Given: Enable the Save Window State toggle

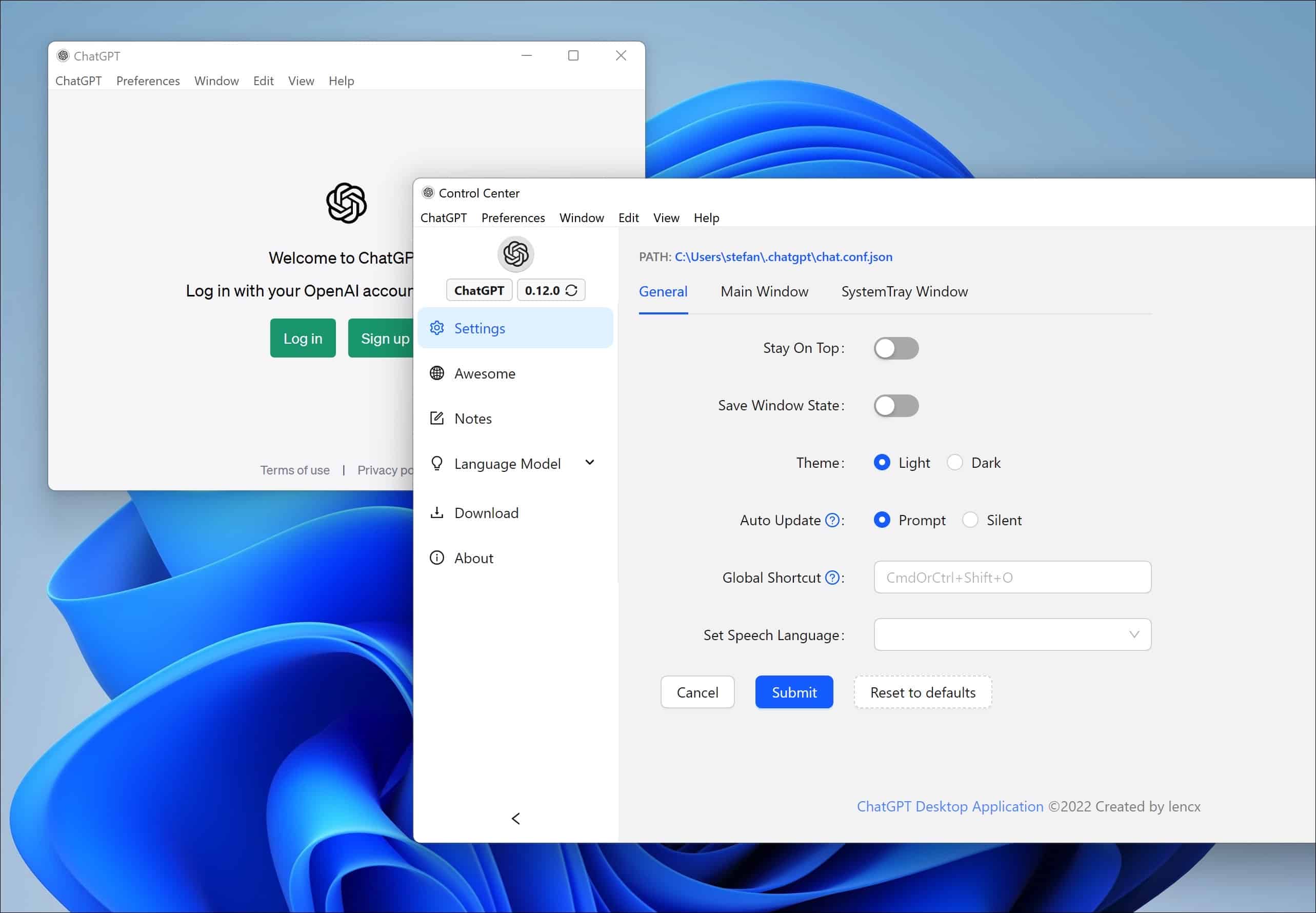Looking at the screenshot, I should click(x=895, y=406).
